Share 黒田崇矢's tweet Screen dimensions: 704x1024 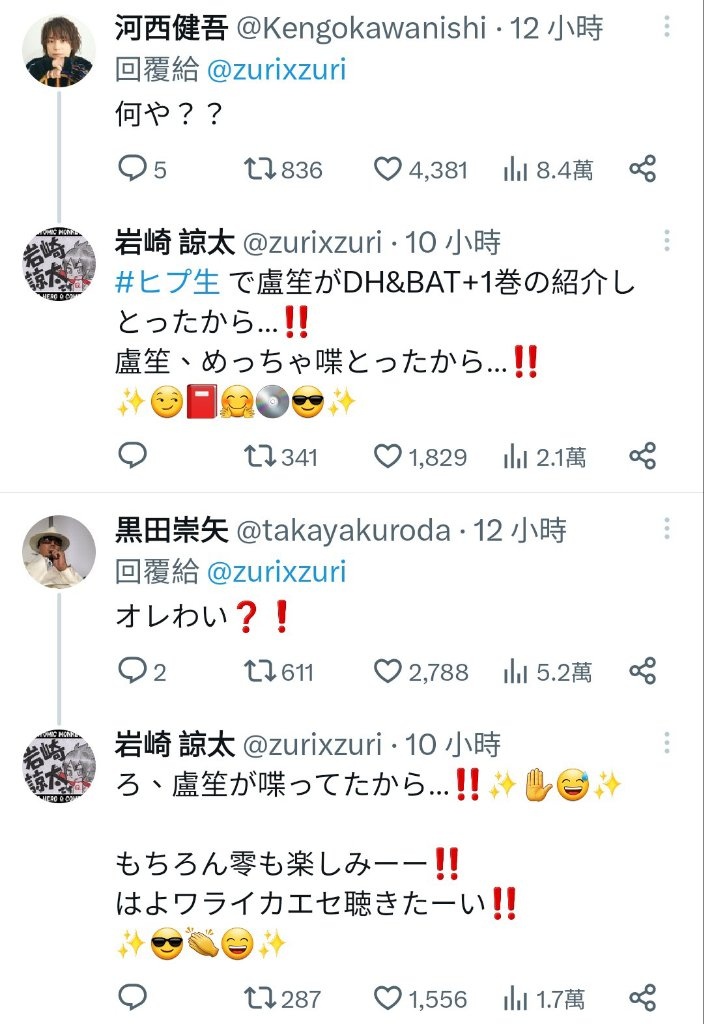(643, 671)
